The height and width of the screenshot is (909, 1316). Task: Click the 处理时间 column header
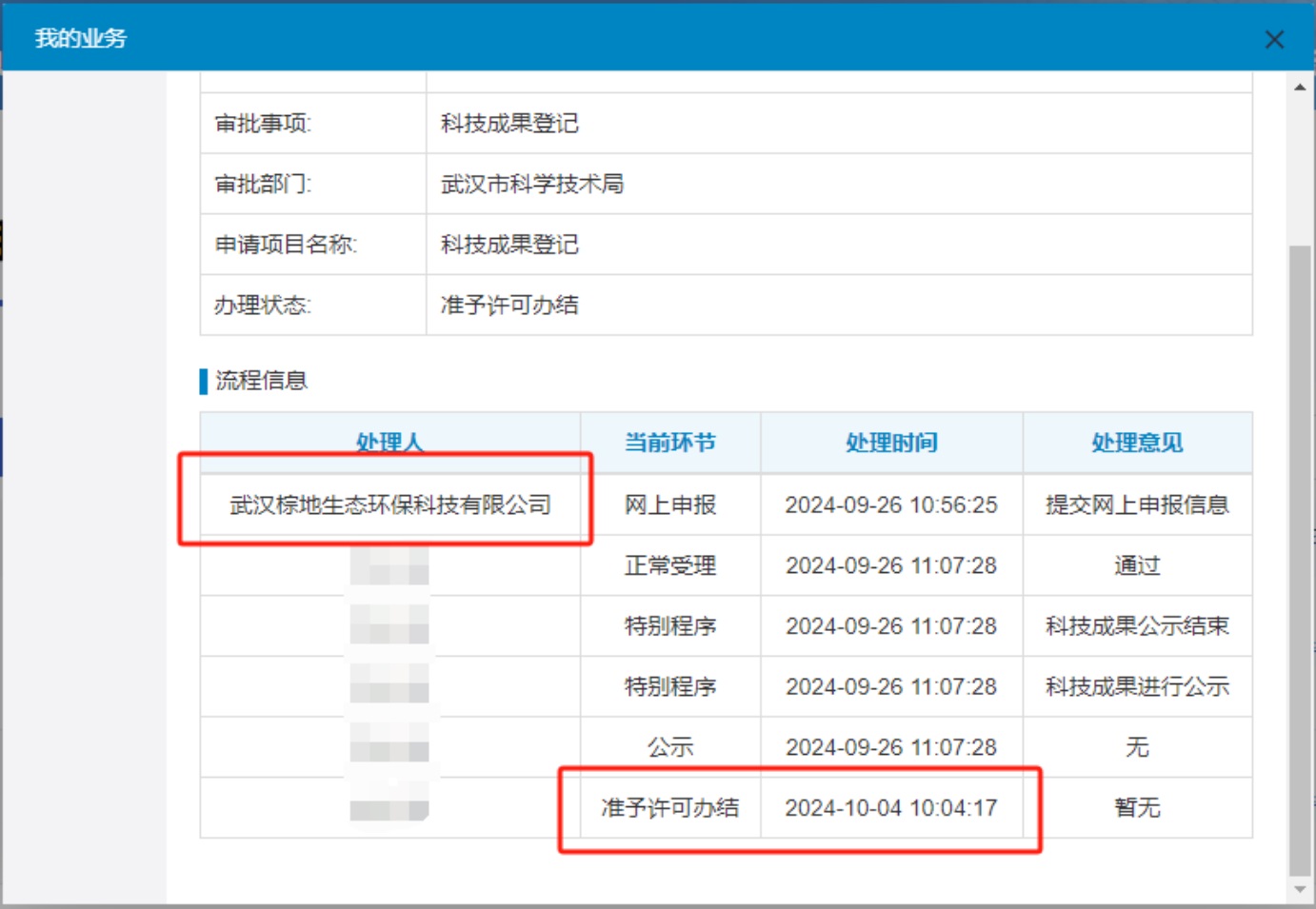(x=891, y=443)
